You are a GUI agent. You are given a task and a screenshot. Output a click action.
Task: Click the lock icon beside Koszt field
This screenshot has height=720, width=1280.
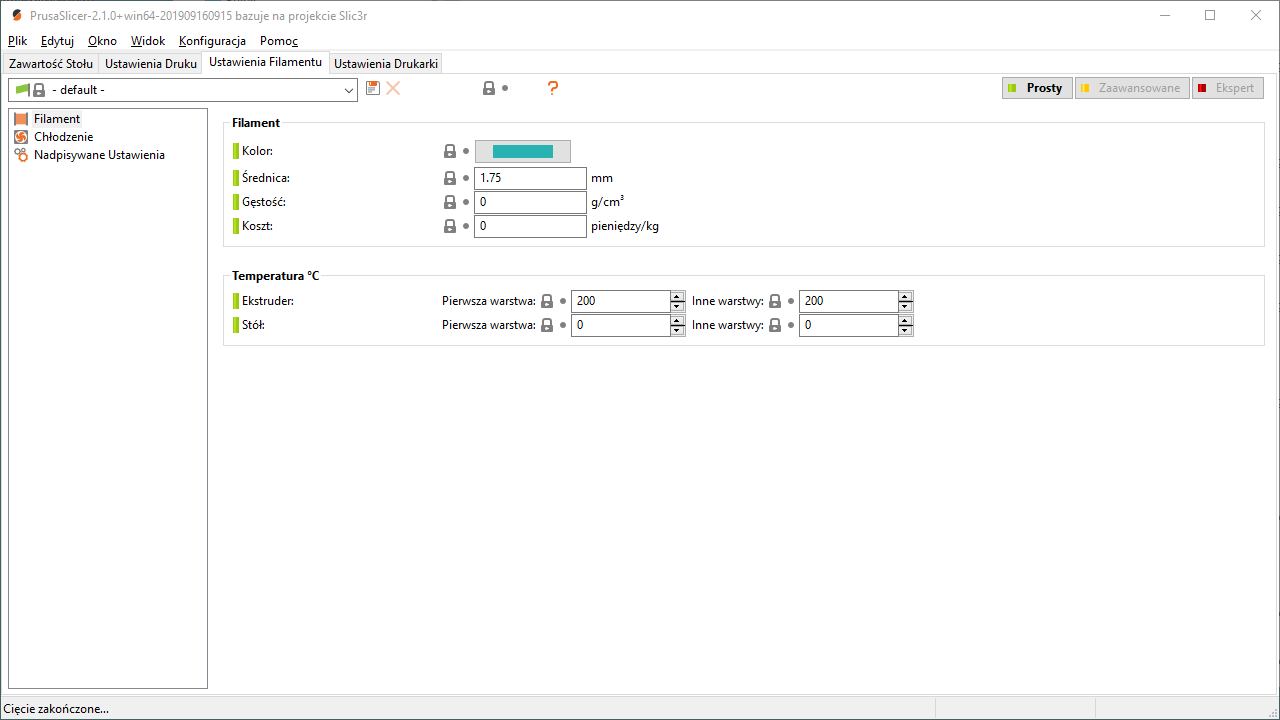click(x=450, y=226)
